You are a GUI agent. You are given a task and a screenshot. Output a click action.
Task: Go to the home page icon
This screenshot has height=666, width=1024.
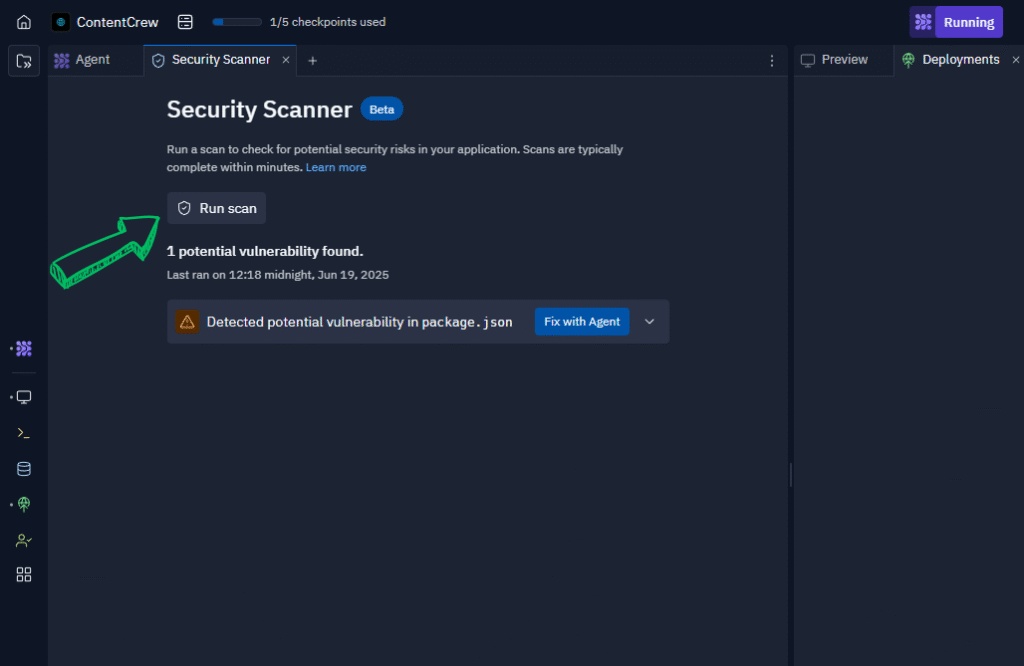(x=24, y=22)
